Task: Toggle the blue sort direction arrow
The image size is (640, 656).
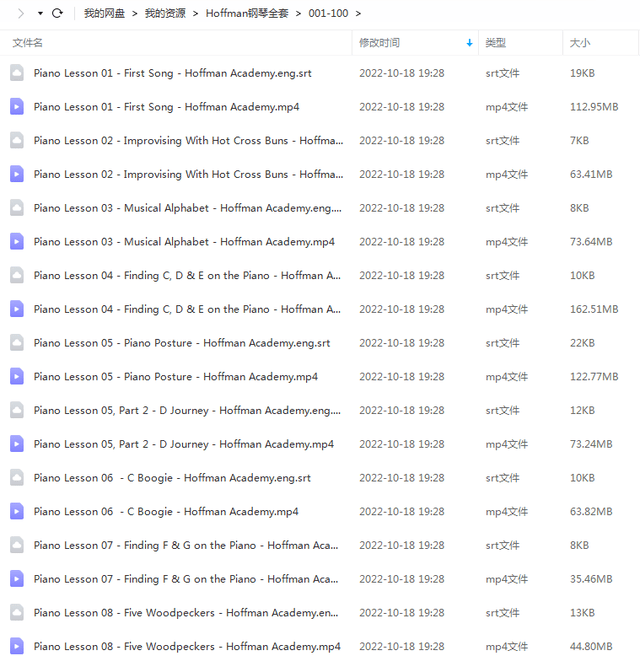Action: tap(469, 43)
